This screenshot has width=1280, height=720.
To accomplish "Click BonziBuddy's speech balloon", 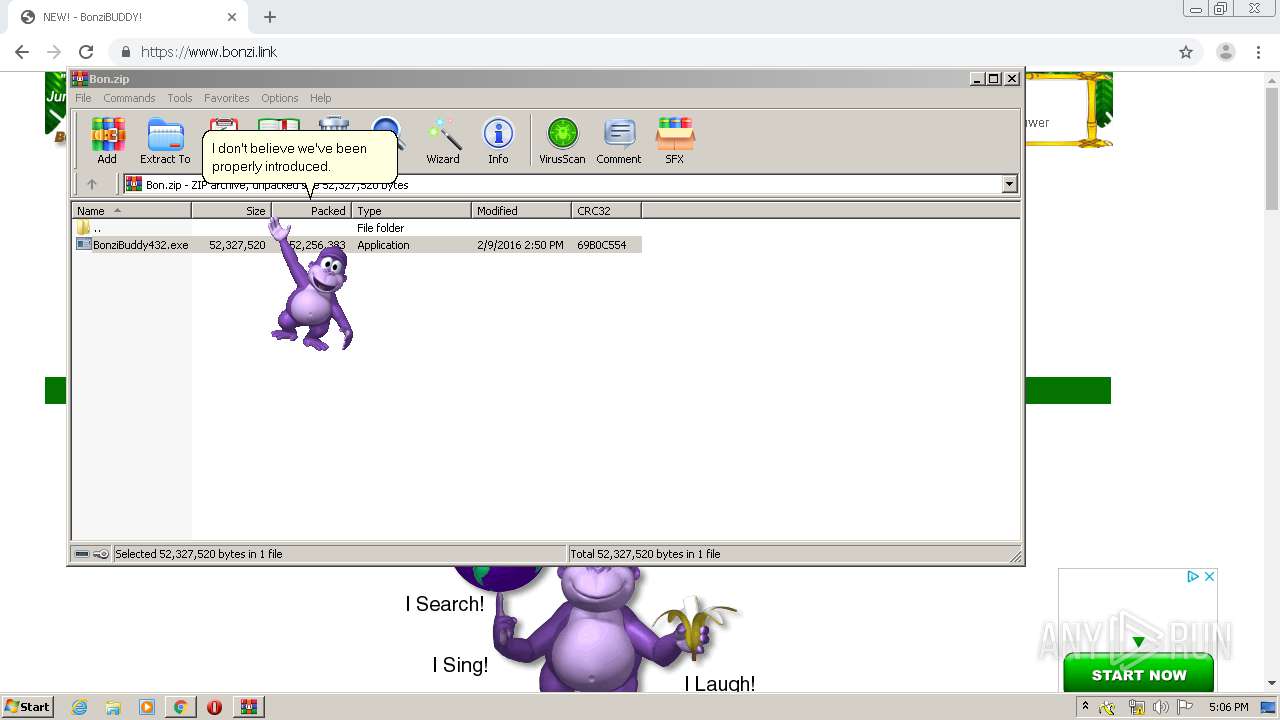I will tap(300, 157).
